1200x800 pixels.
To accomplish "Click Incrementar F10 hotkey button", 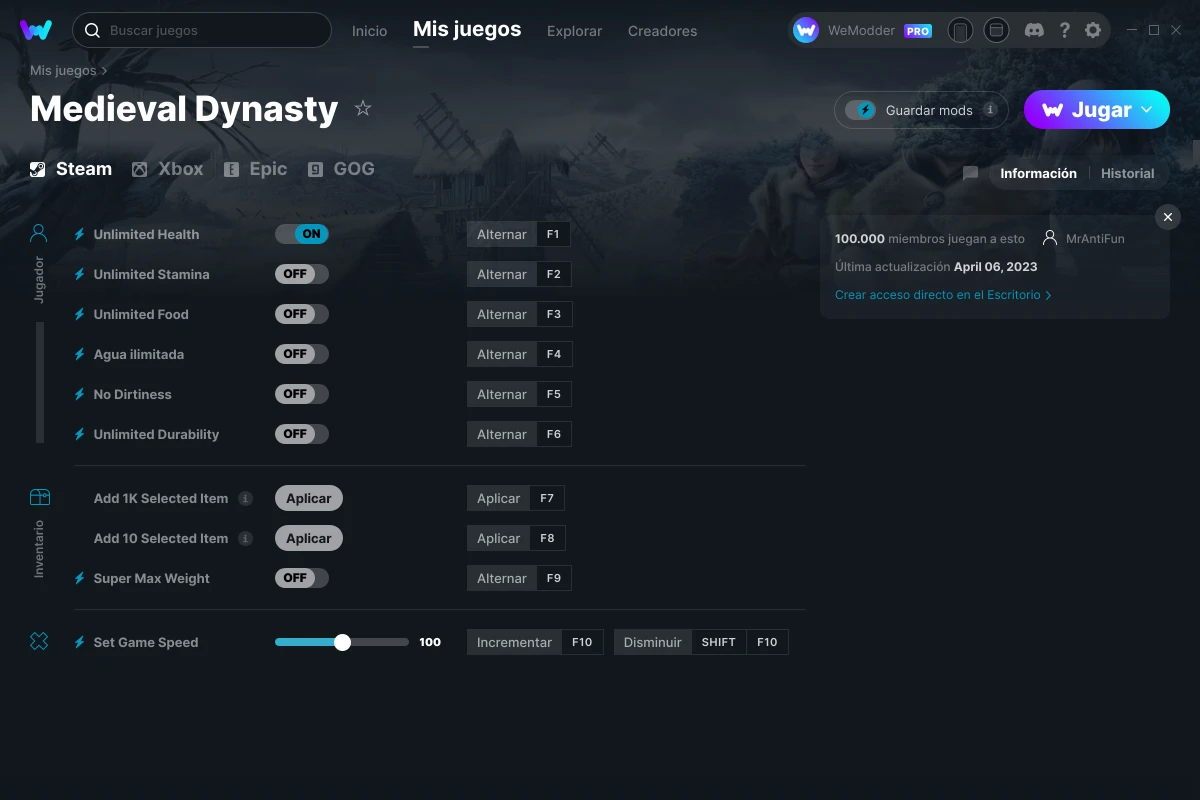I will (x=535, y=642).
